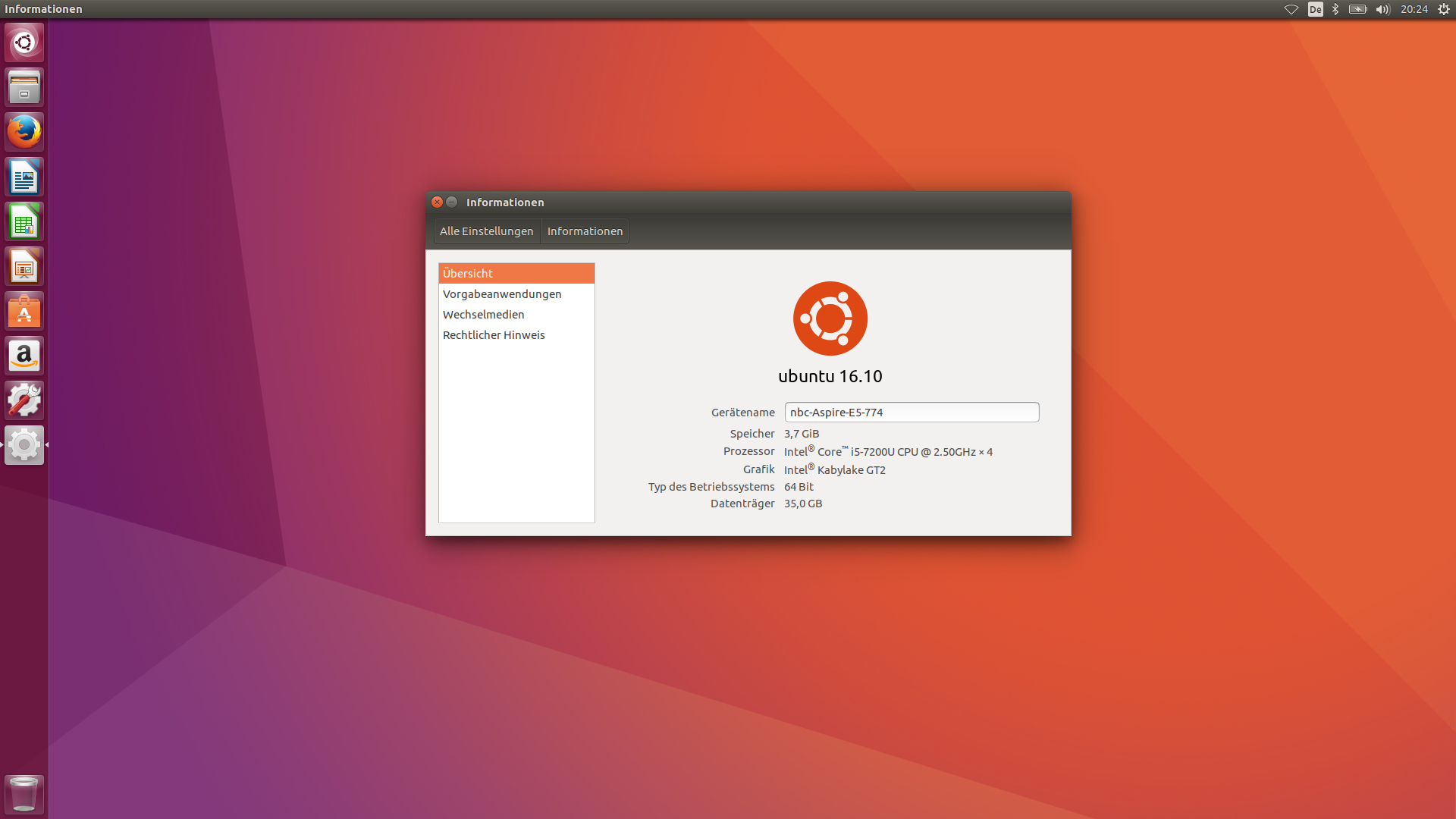
Task: Click the Informationen breadcrumb button
Action: point(585,231)
